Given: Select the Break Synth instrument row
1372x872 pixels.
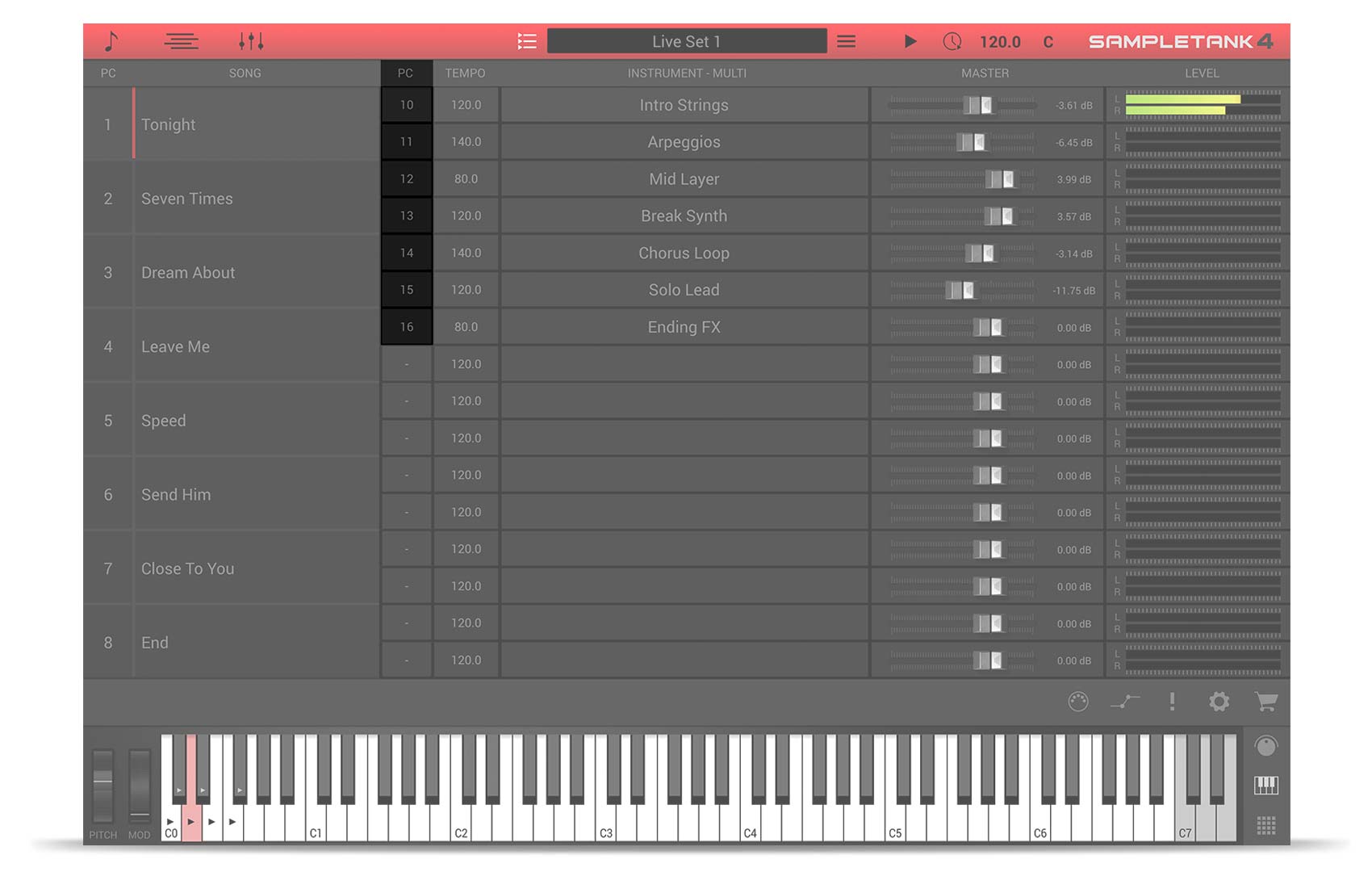Looking at the screenshot, I should coord(684,216).
